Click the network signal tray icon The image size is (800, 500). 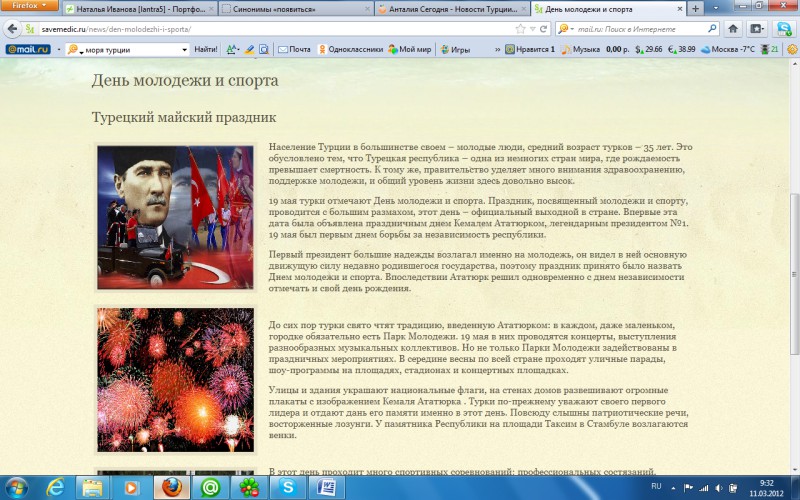[x=704, y=488]
